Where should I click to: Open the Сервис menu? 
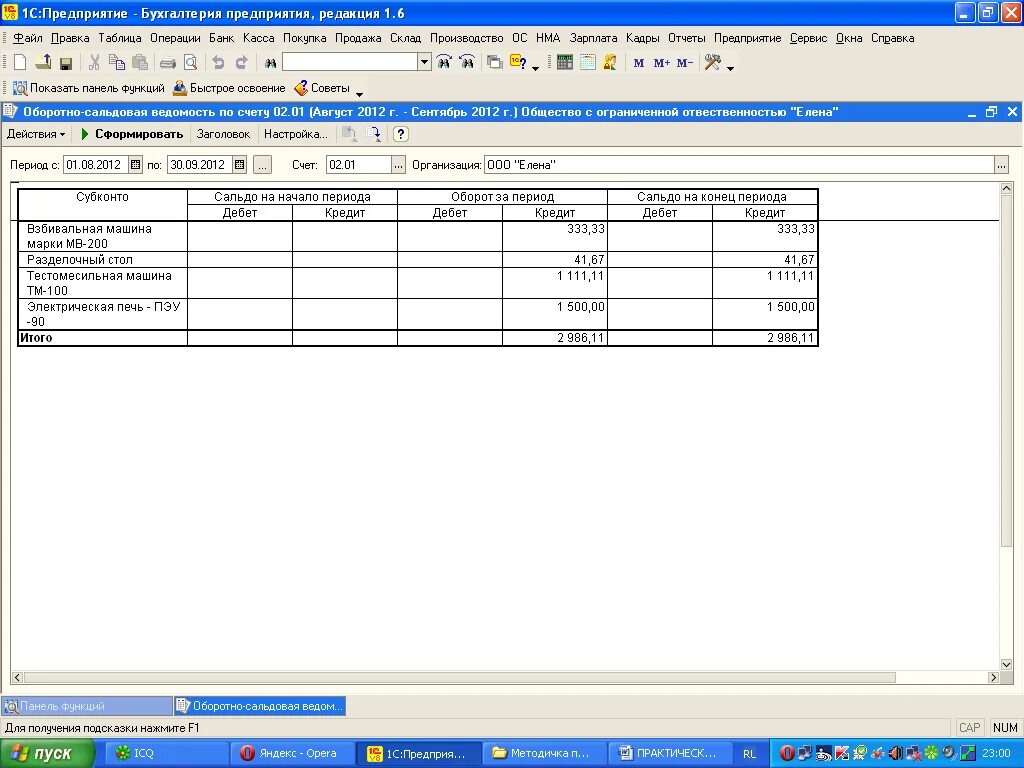(808, 38)
